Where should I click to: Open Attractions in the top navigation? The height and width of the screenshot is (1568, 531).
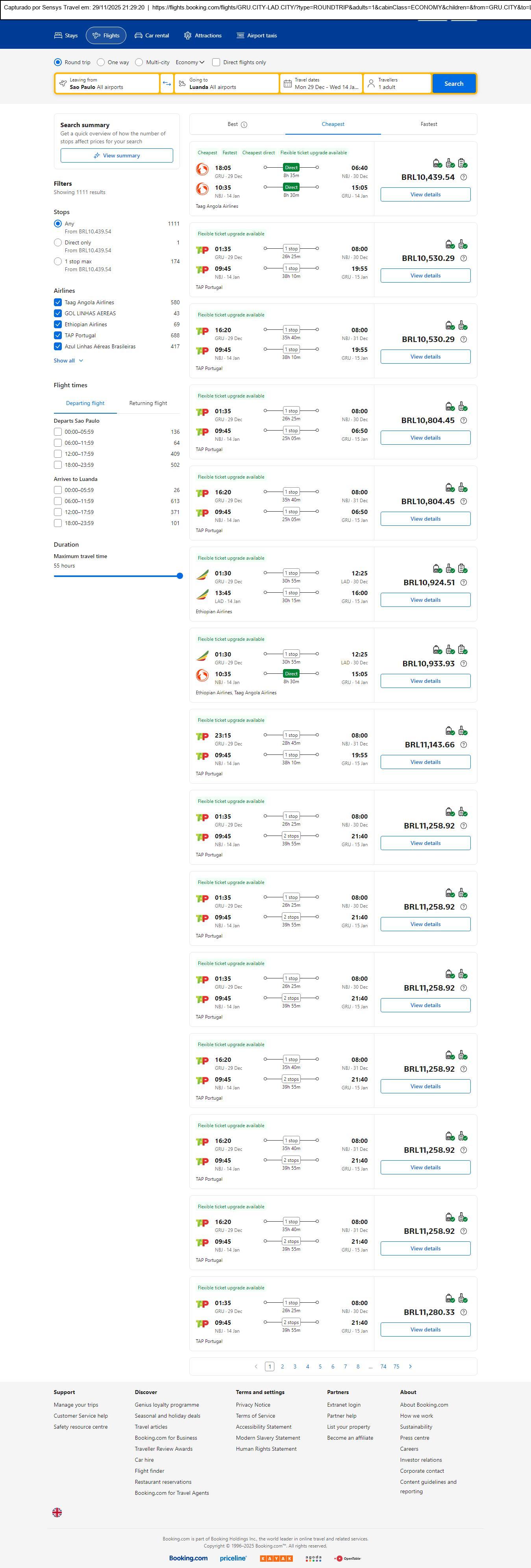point(203,35)
